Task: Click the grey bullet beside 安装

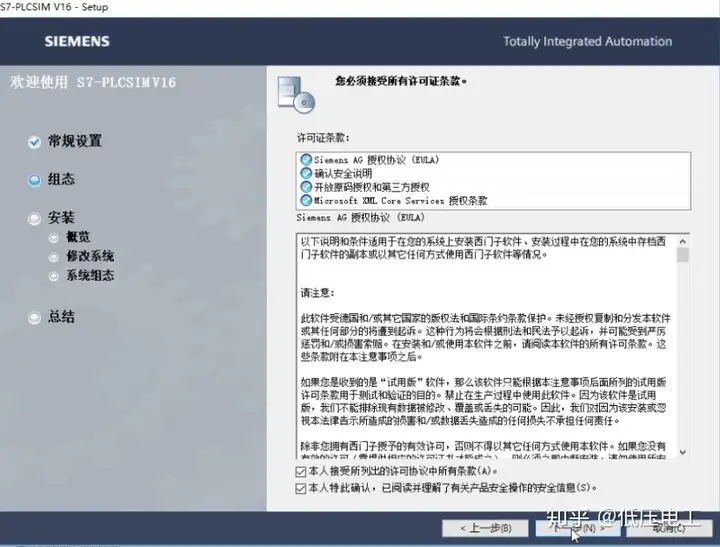Action: tap(34, 219)
